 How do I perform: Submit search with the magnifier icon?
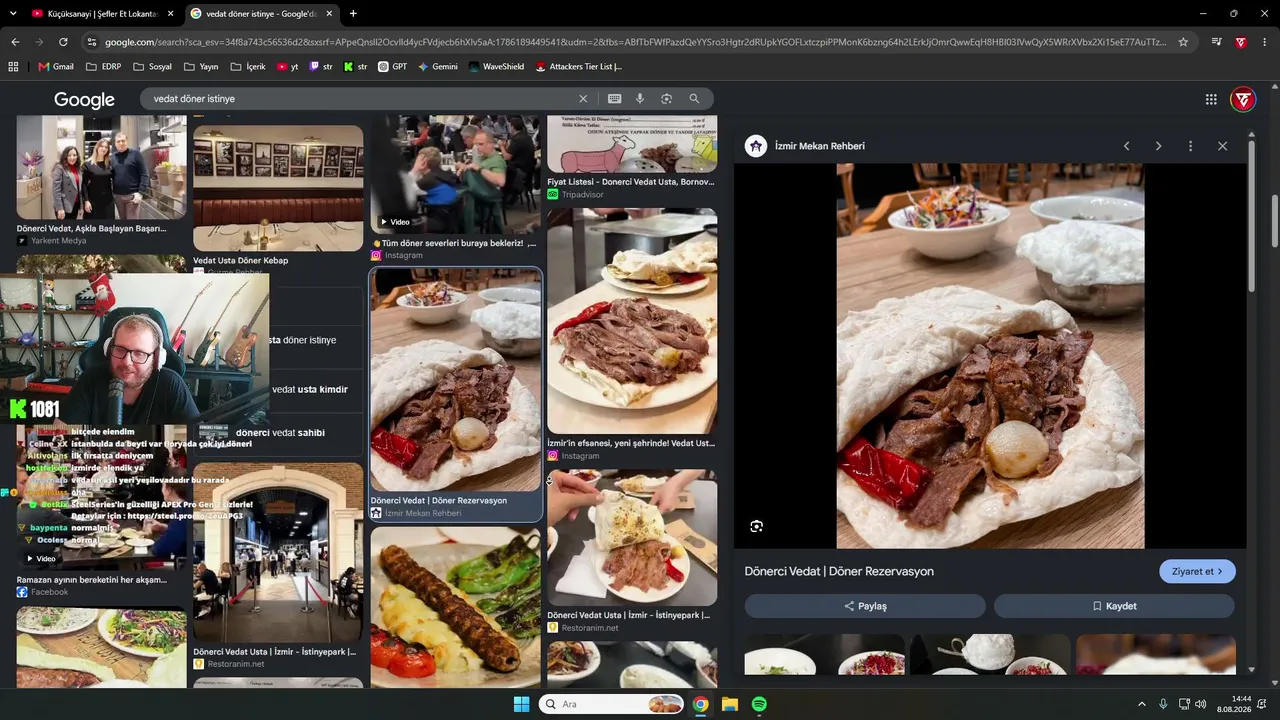click(x=694, y=99)
